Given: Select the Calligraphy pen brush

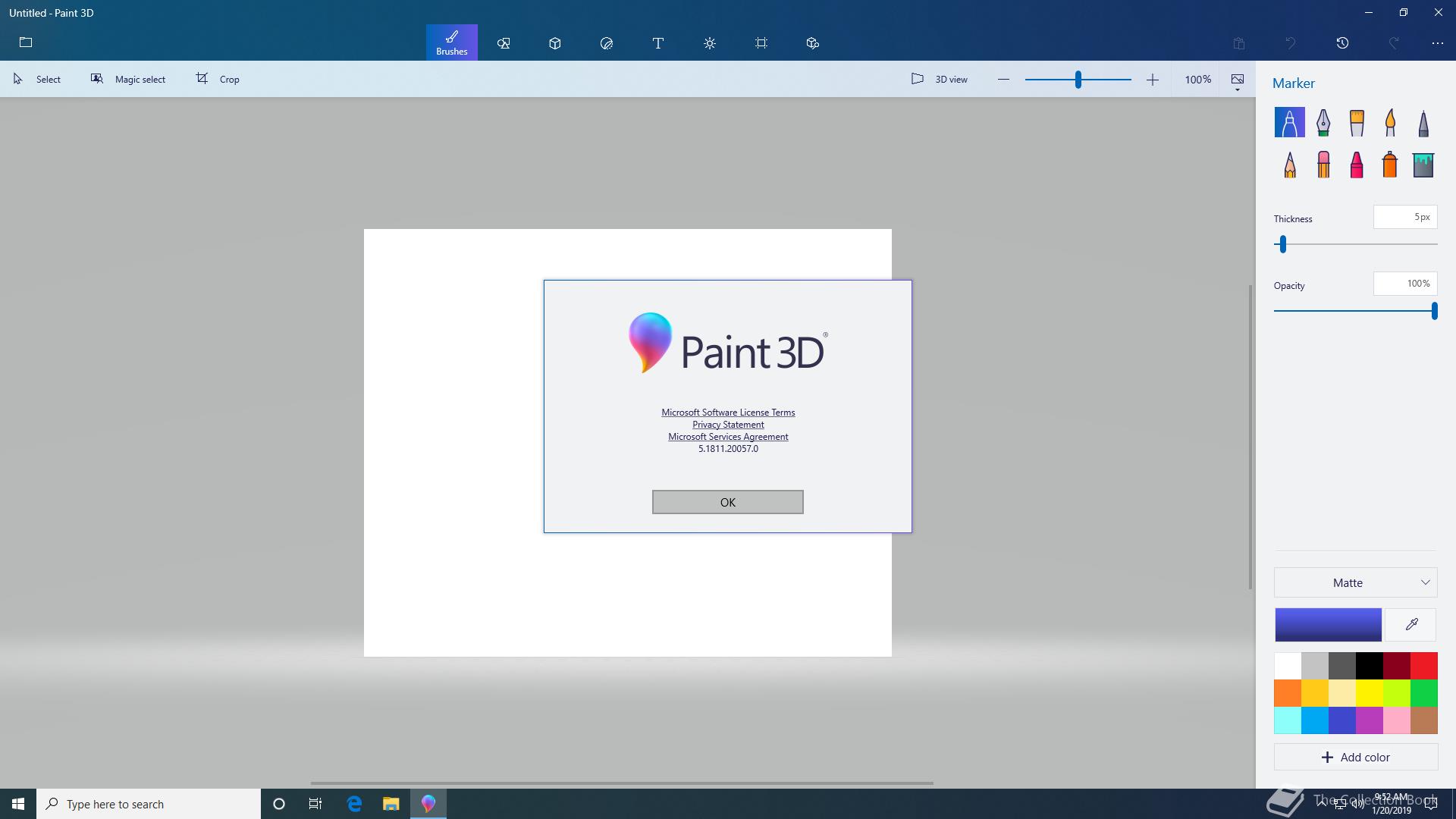Looking at the screenshot, I should click(x=1323, y=122).
